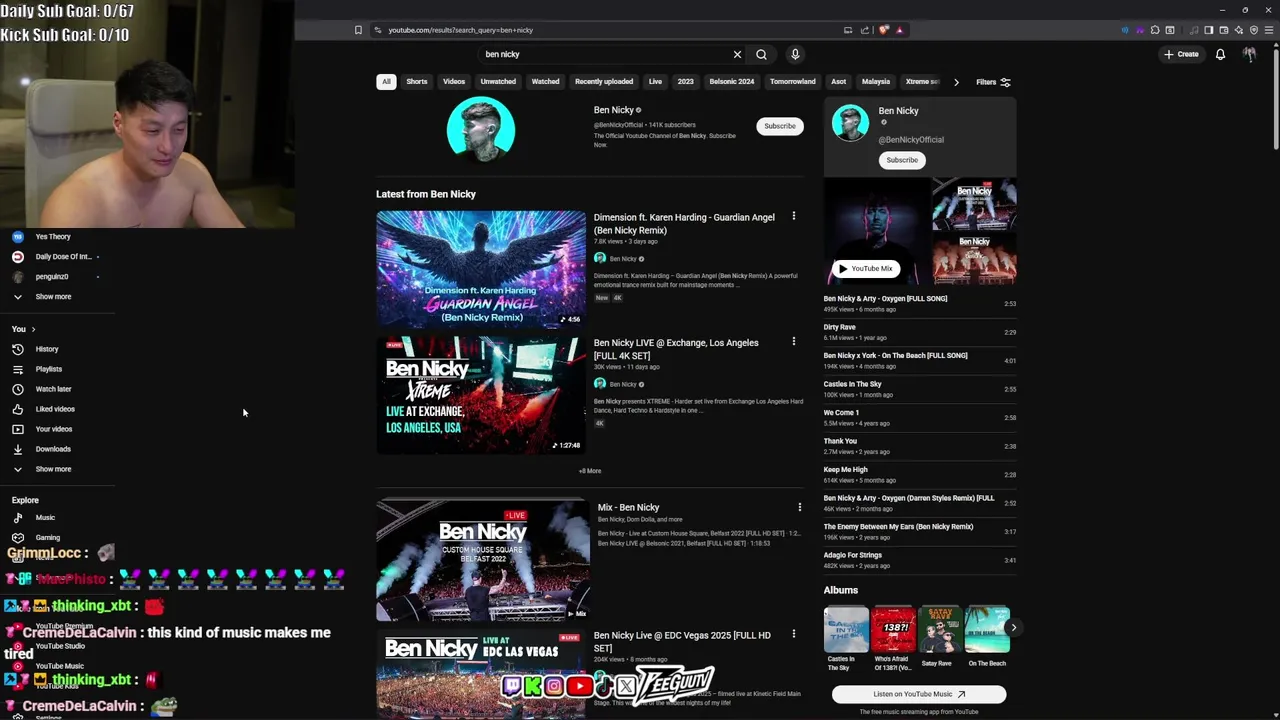Viewport: 1280px width, 720px height.
Task: Open Liked videos in the sidebar
Action: tap(57, 409)
